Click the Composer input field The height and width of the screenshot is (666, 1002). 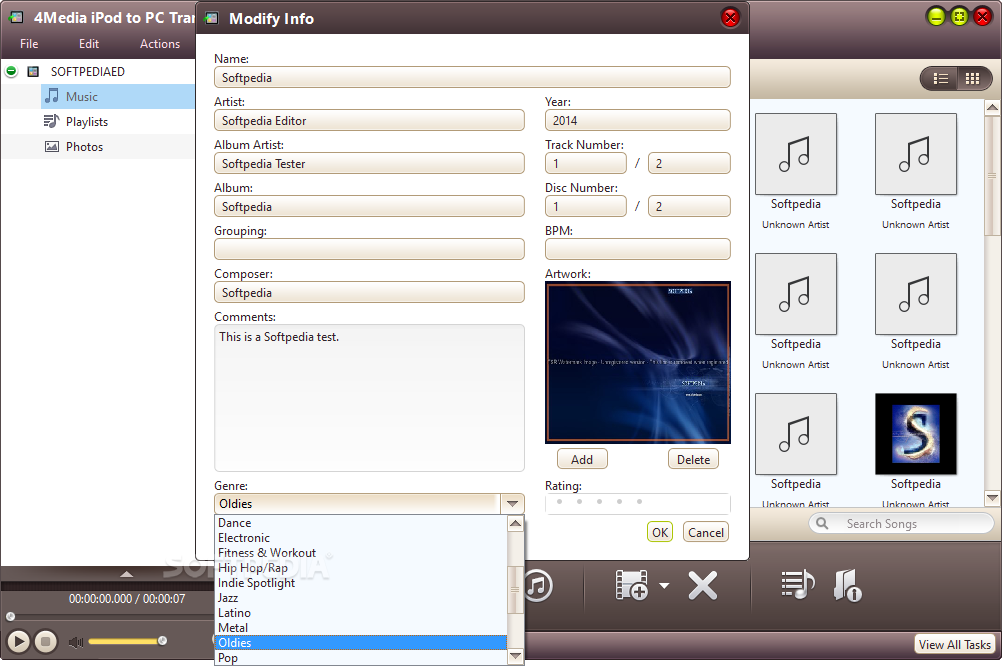369,292
